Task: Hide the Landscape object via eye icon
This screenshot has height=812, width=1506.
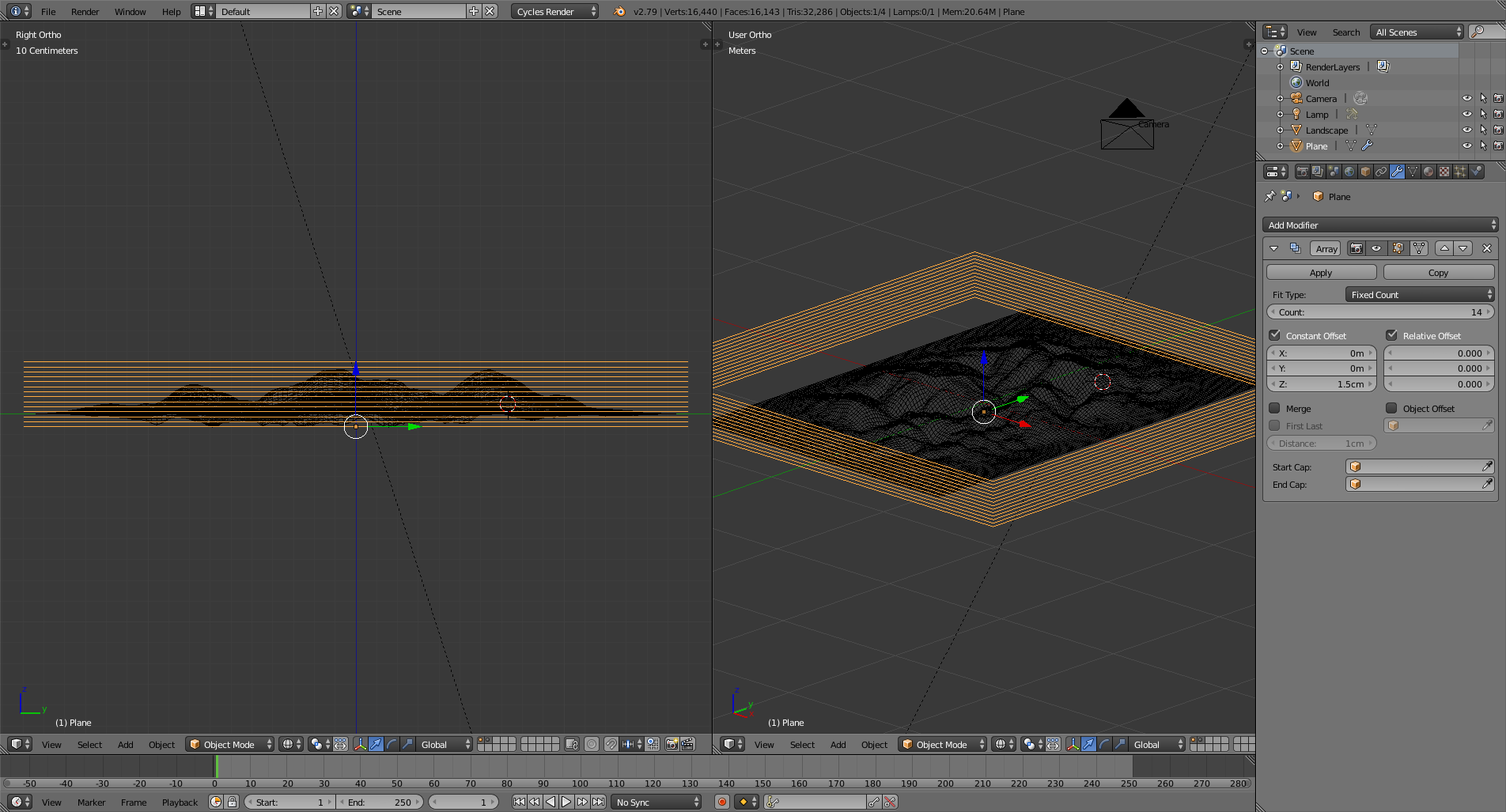Action: point(1466,130)
